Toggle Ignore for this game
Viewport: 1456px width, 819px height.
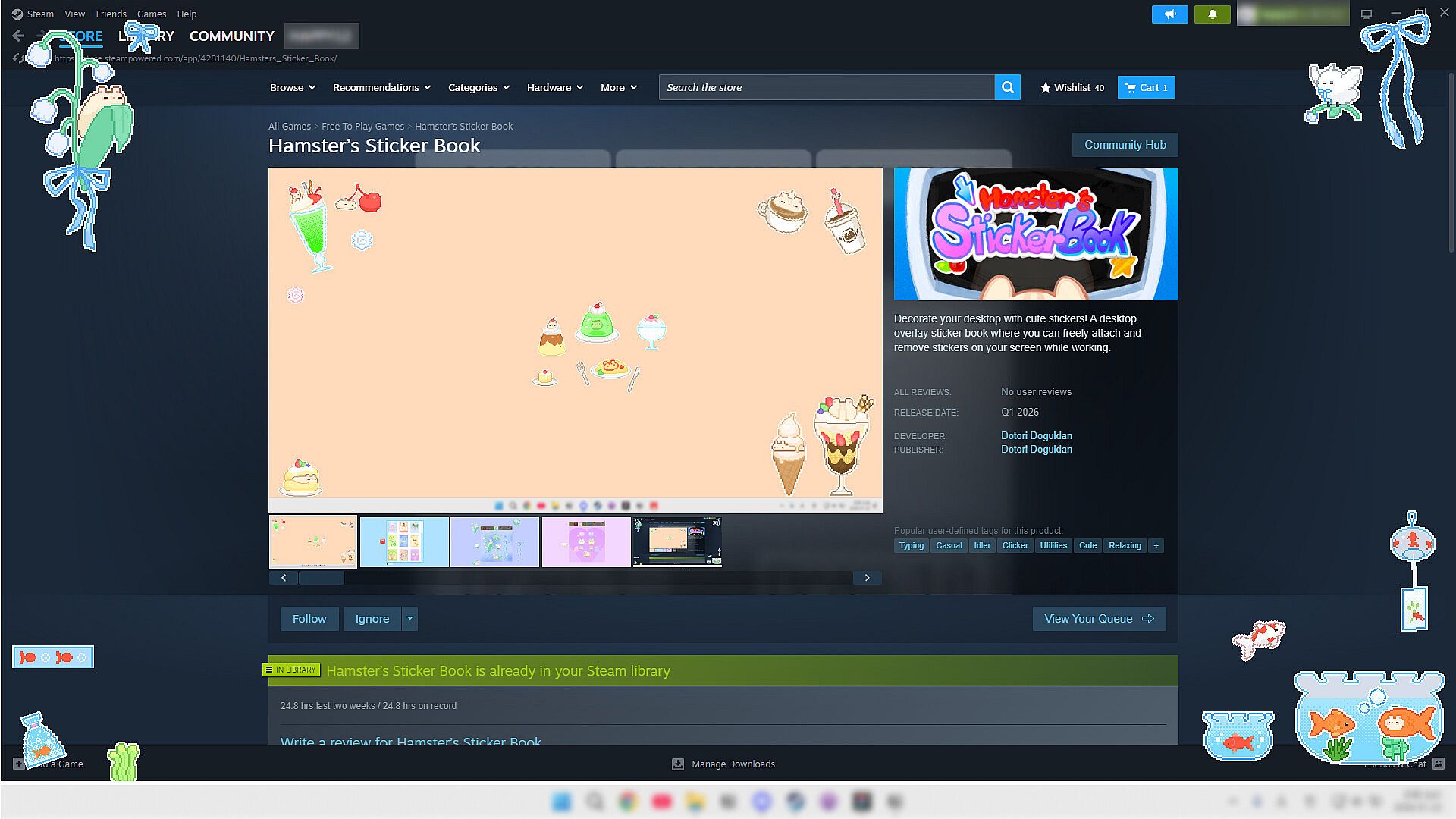pyautogui.click(x=372, y=619)
